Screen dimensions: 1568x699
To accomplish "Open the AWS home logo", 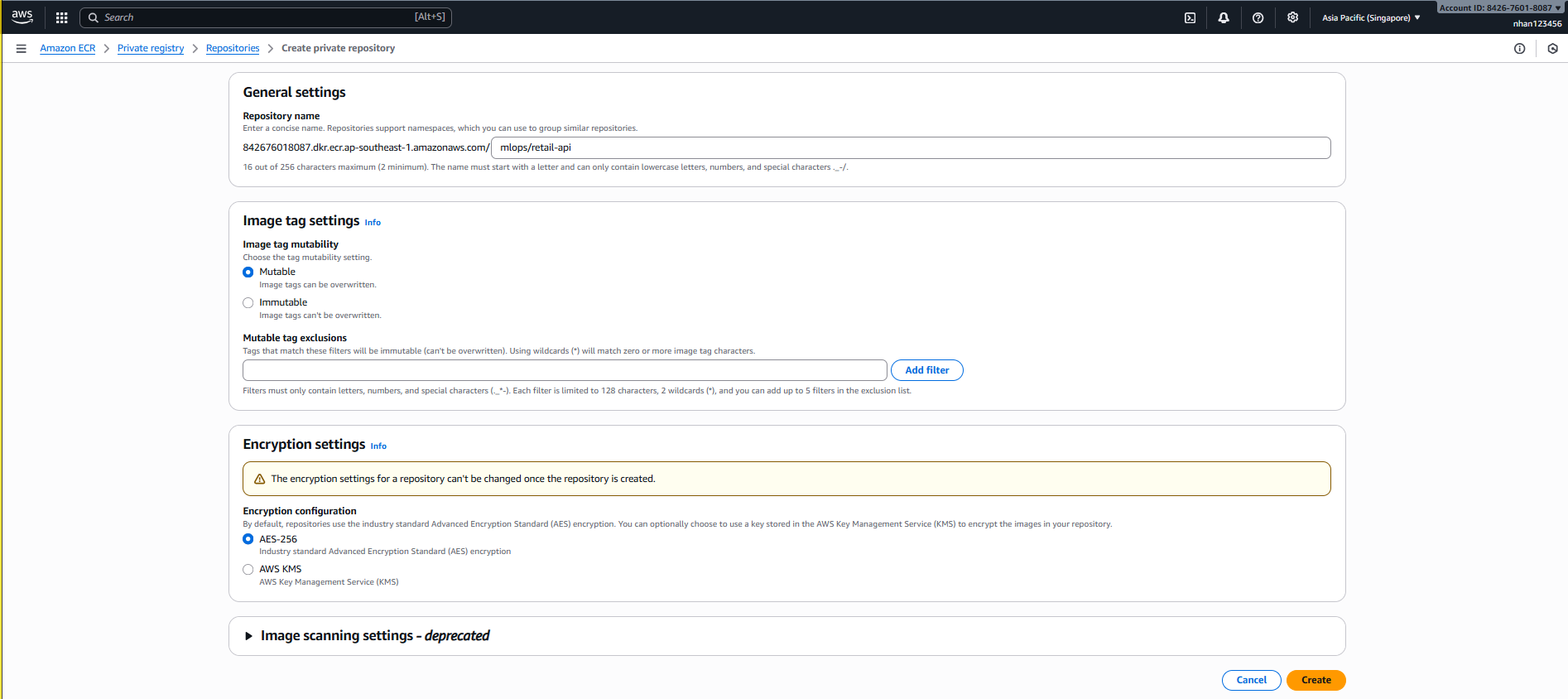I will click(22, 17).
